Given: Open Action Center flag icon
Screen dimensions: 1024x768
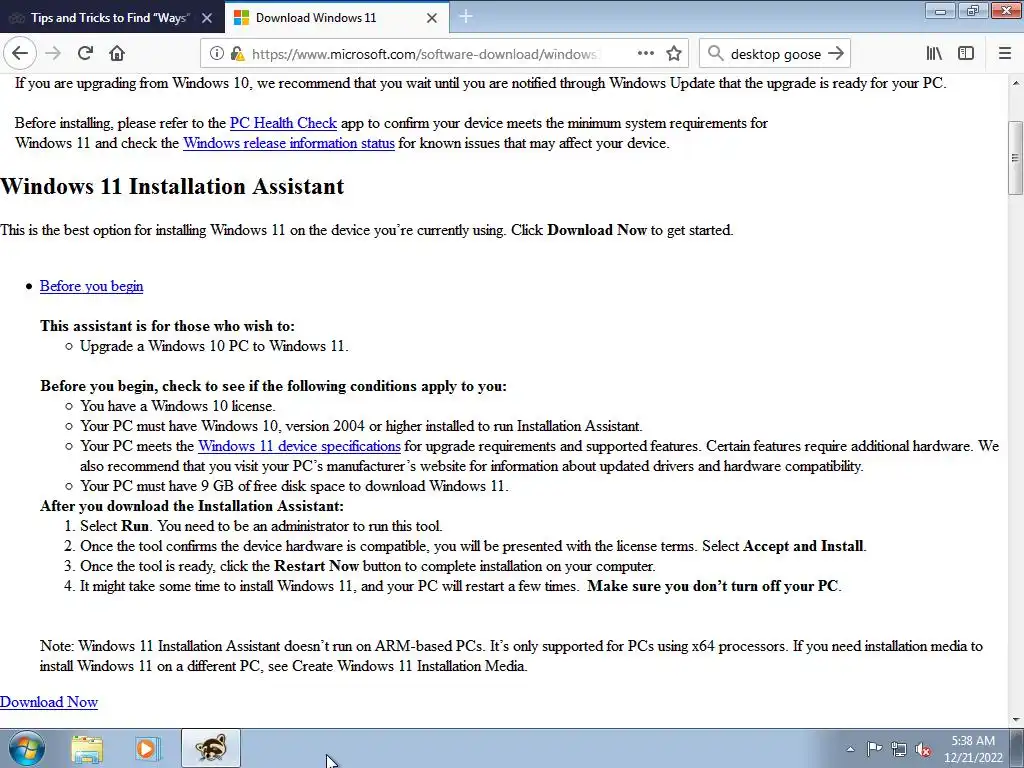Looking at the screenshot, I should click(x=874, y=749).
